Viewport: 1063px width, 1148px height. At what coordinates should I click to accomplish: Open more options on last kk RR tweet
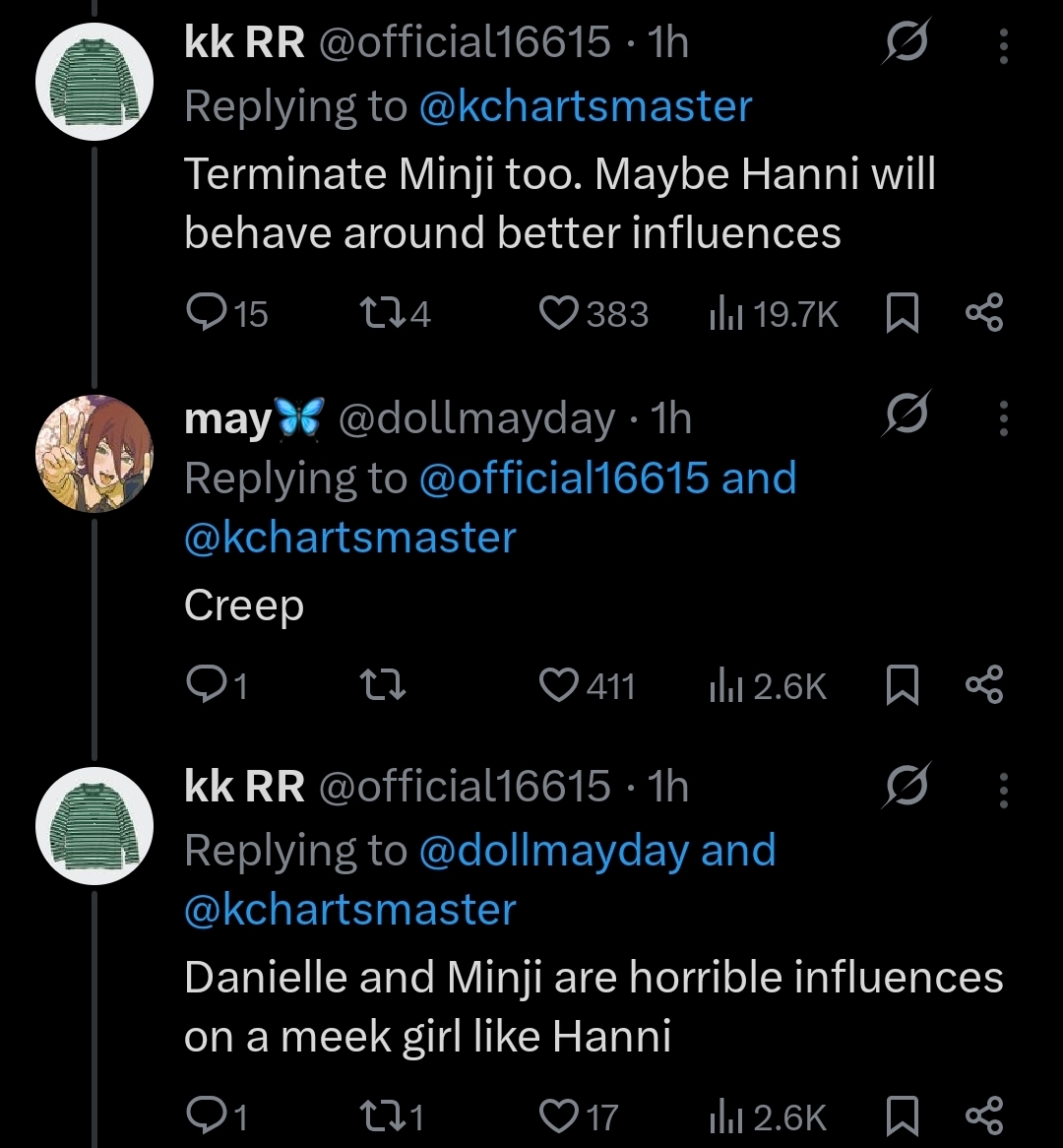[1003, 789]
